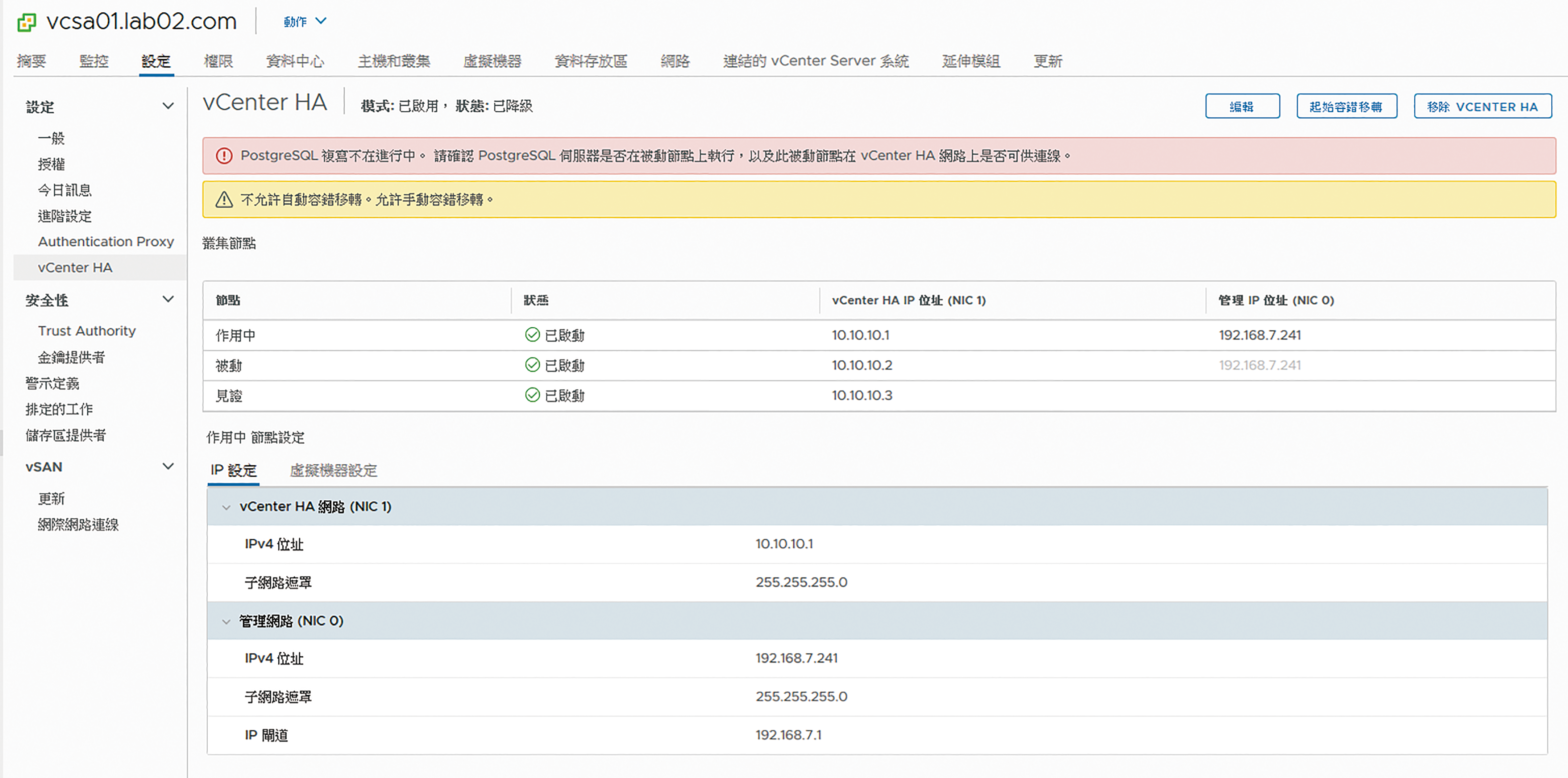Open the 更新 top tab
This screenshot has width=1568, height=778.
(x=1048, y=61)
